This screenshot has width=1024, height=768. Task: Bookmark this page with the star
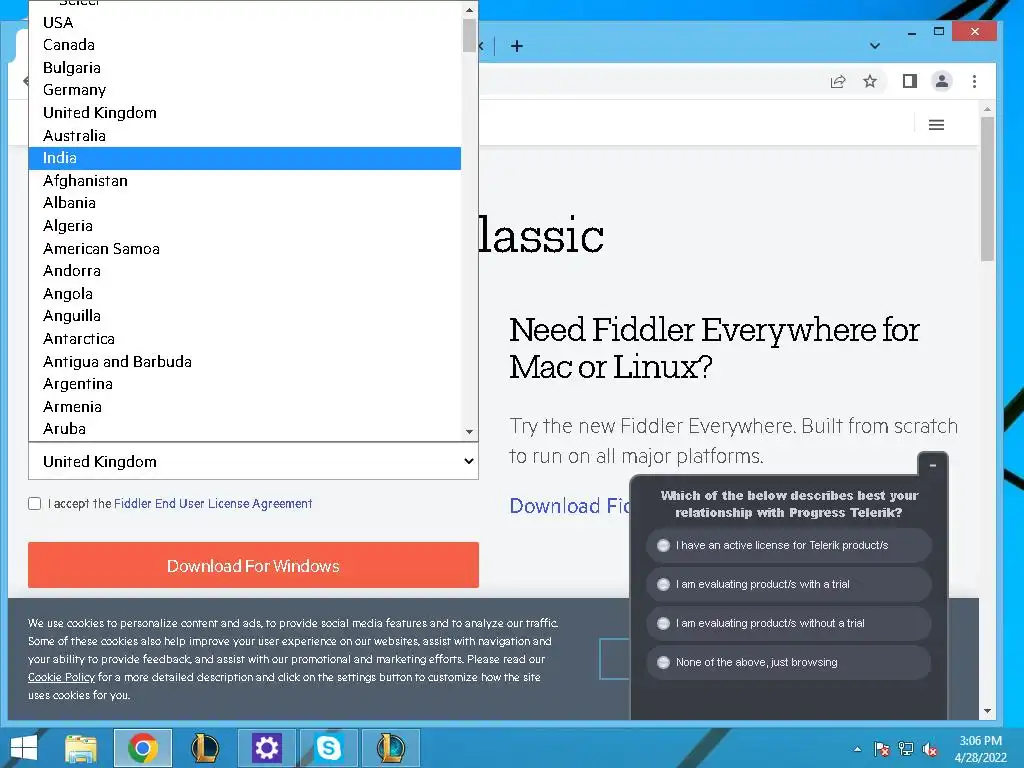pos(870,81)
